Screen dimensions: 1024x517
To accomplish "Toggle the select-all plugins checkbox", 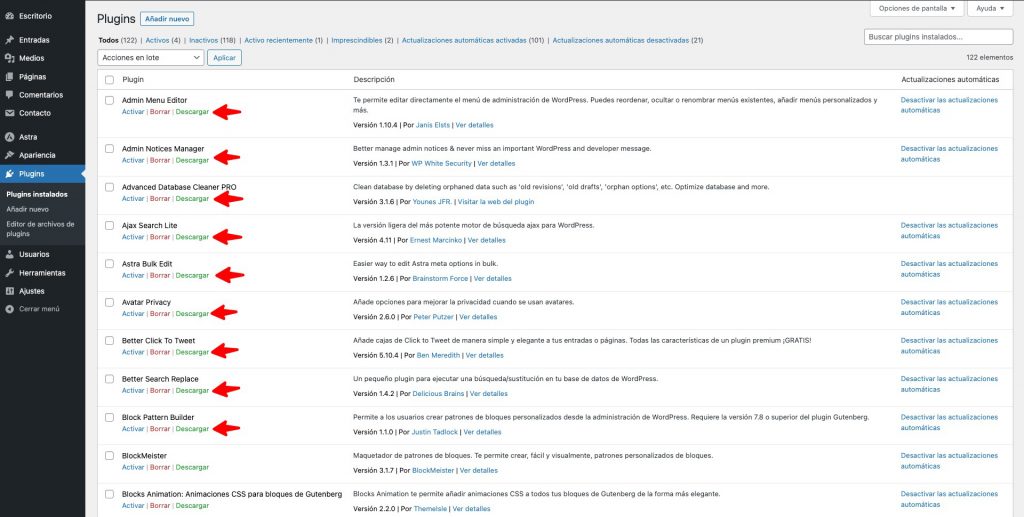I will (110, 80).
